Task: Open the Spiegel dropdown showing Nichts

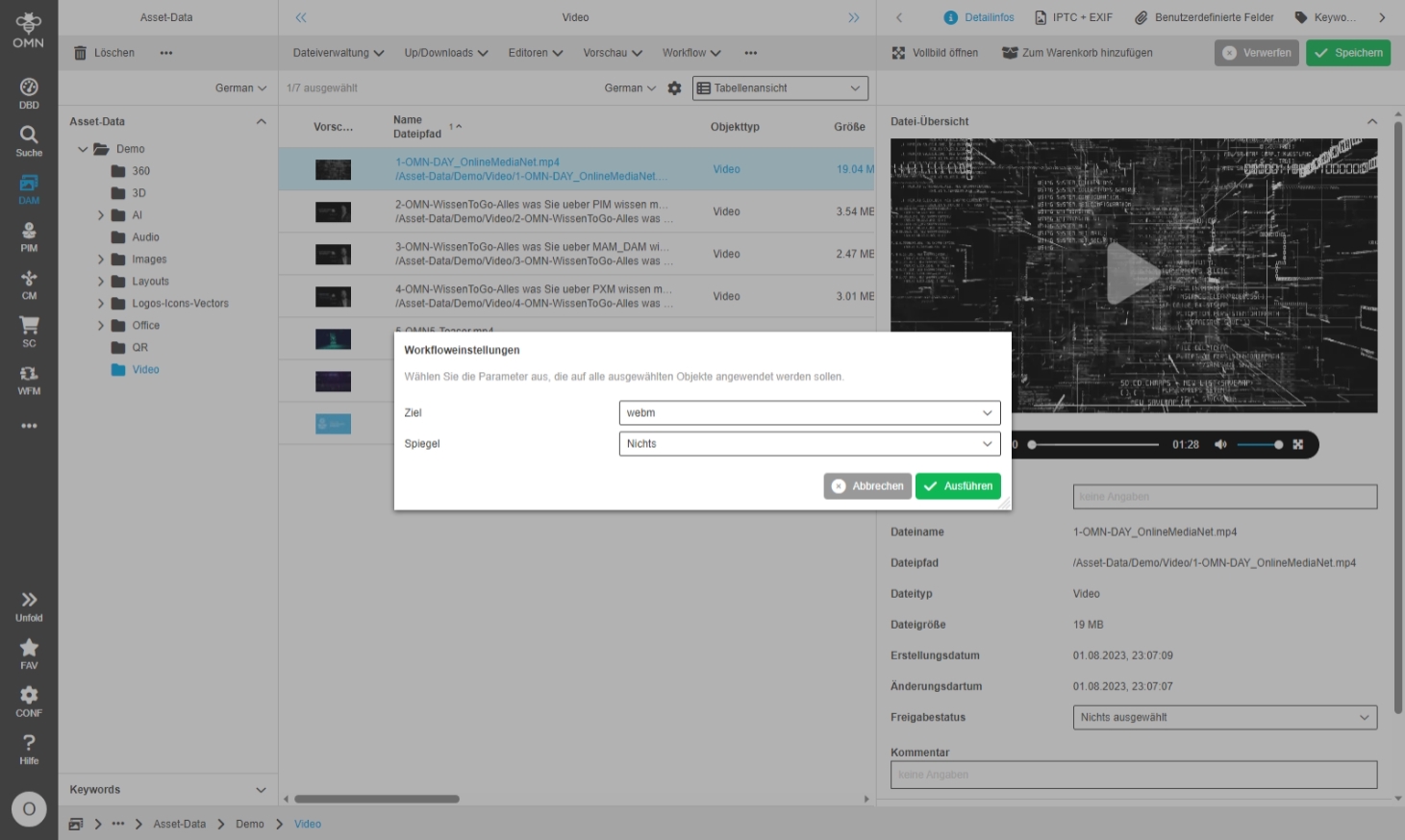Action: click(x=809, y=444)
